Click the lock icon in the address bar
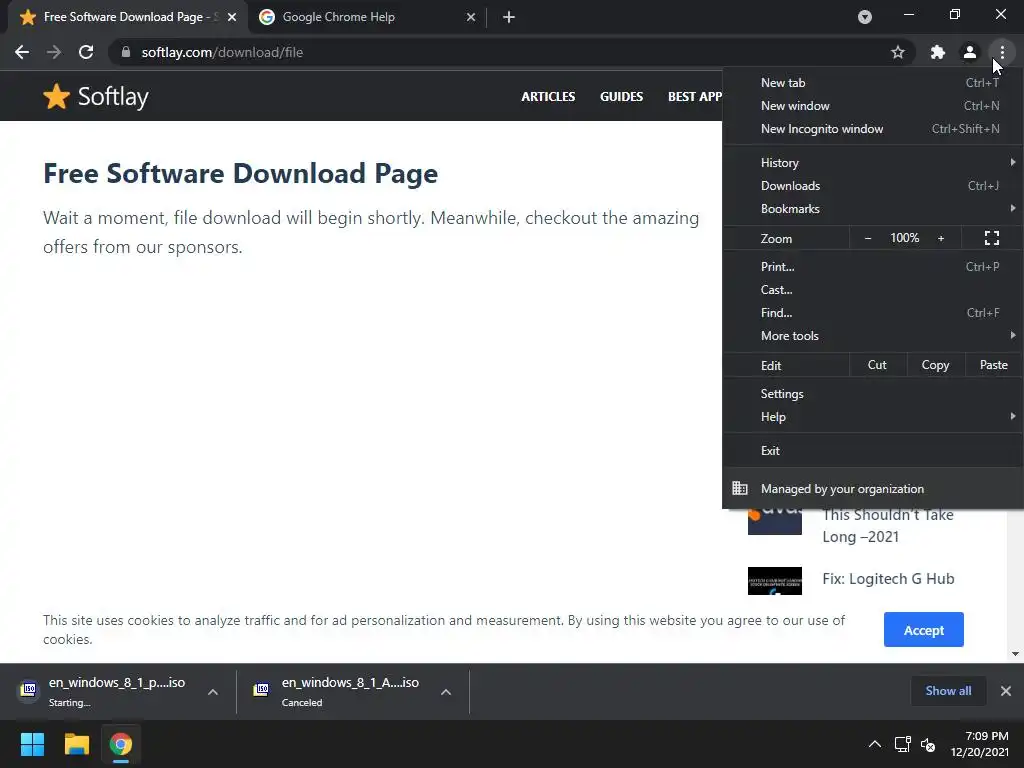The image size is (1024, 768). tap(125, 52)
